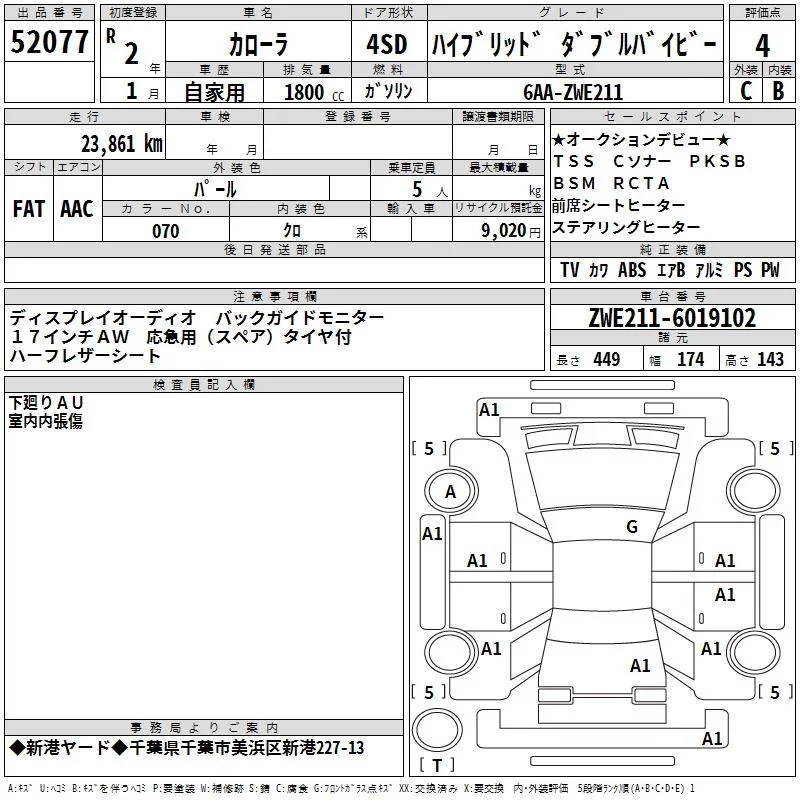Click displacement value 1800 cc
Viewport: 800px width, 800px height.
pos(314,93)
